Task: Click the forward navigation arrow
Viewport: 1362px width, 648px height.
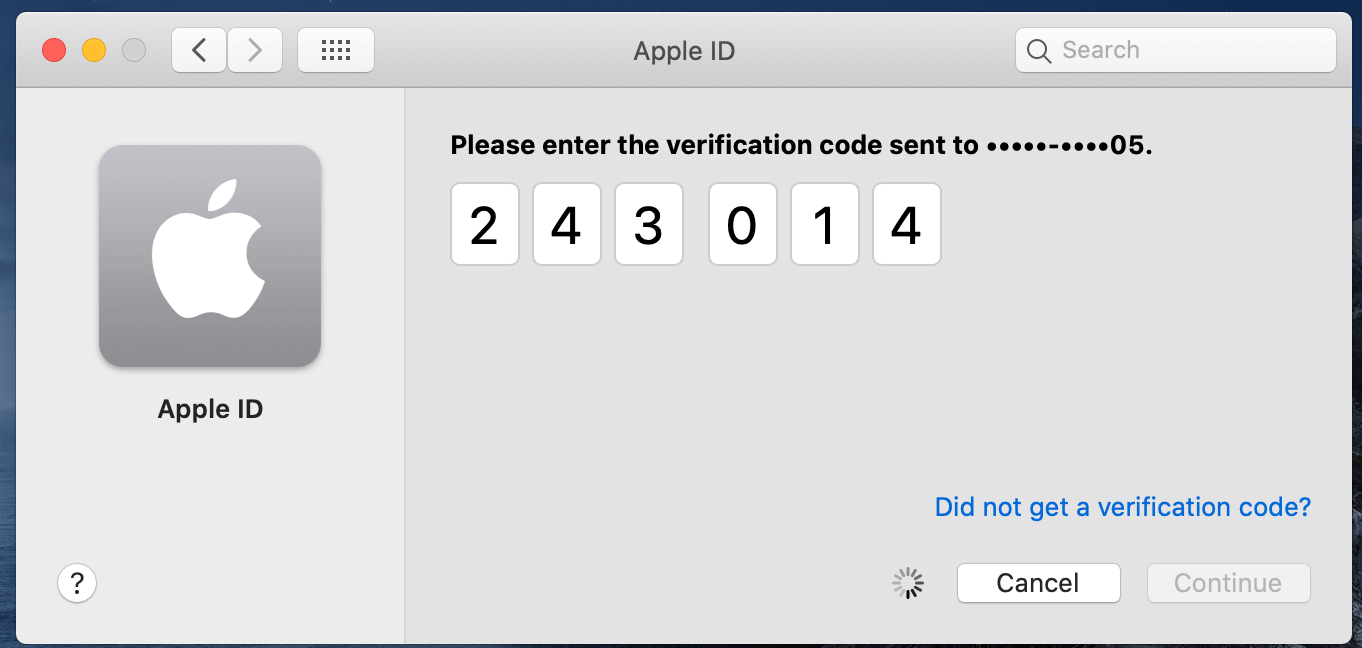Action: click(255, 50)
